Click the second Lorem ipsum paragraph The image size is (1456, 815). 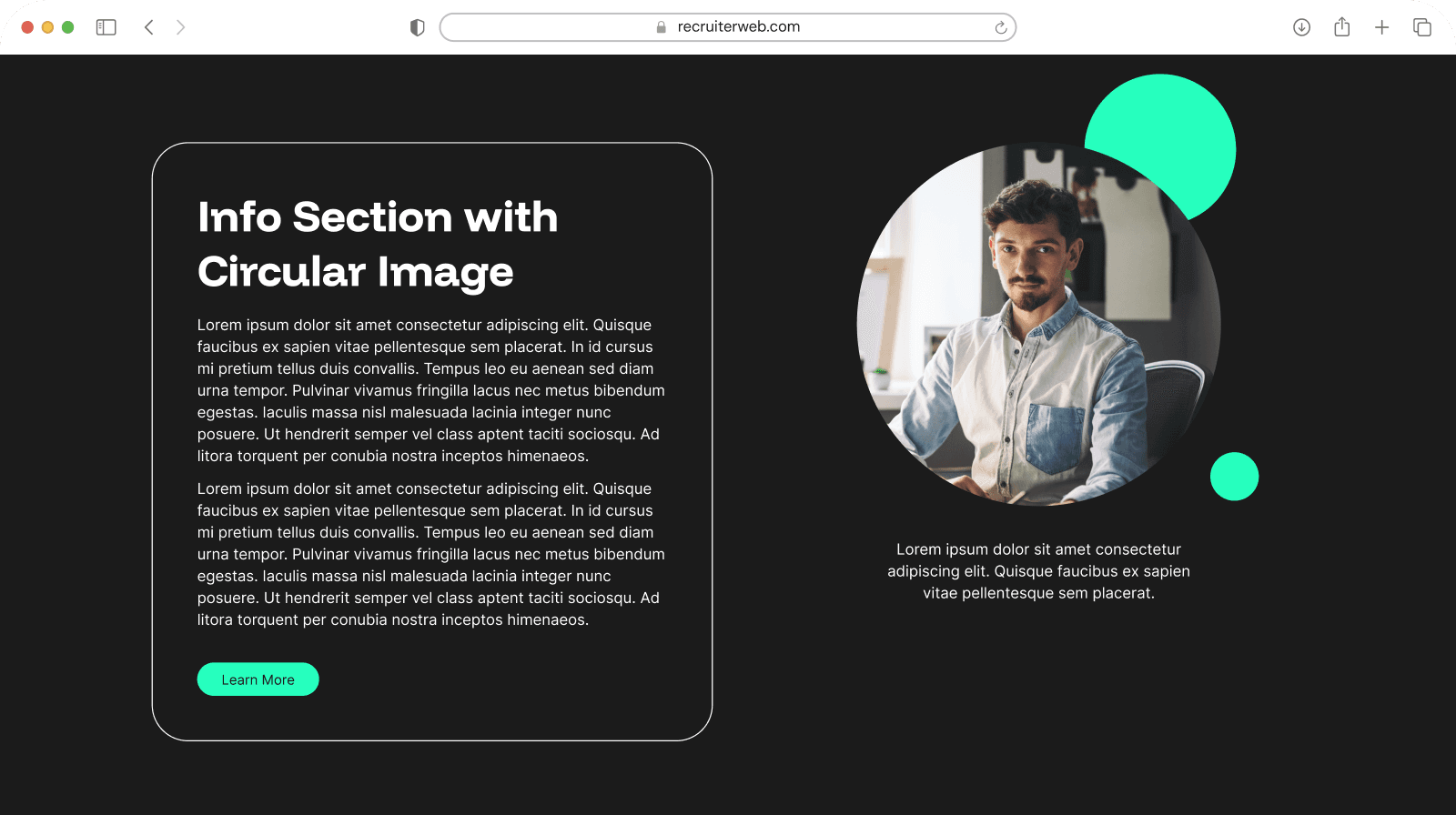(x=430, y=554)
